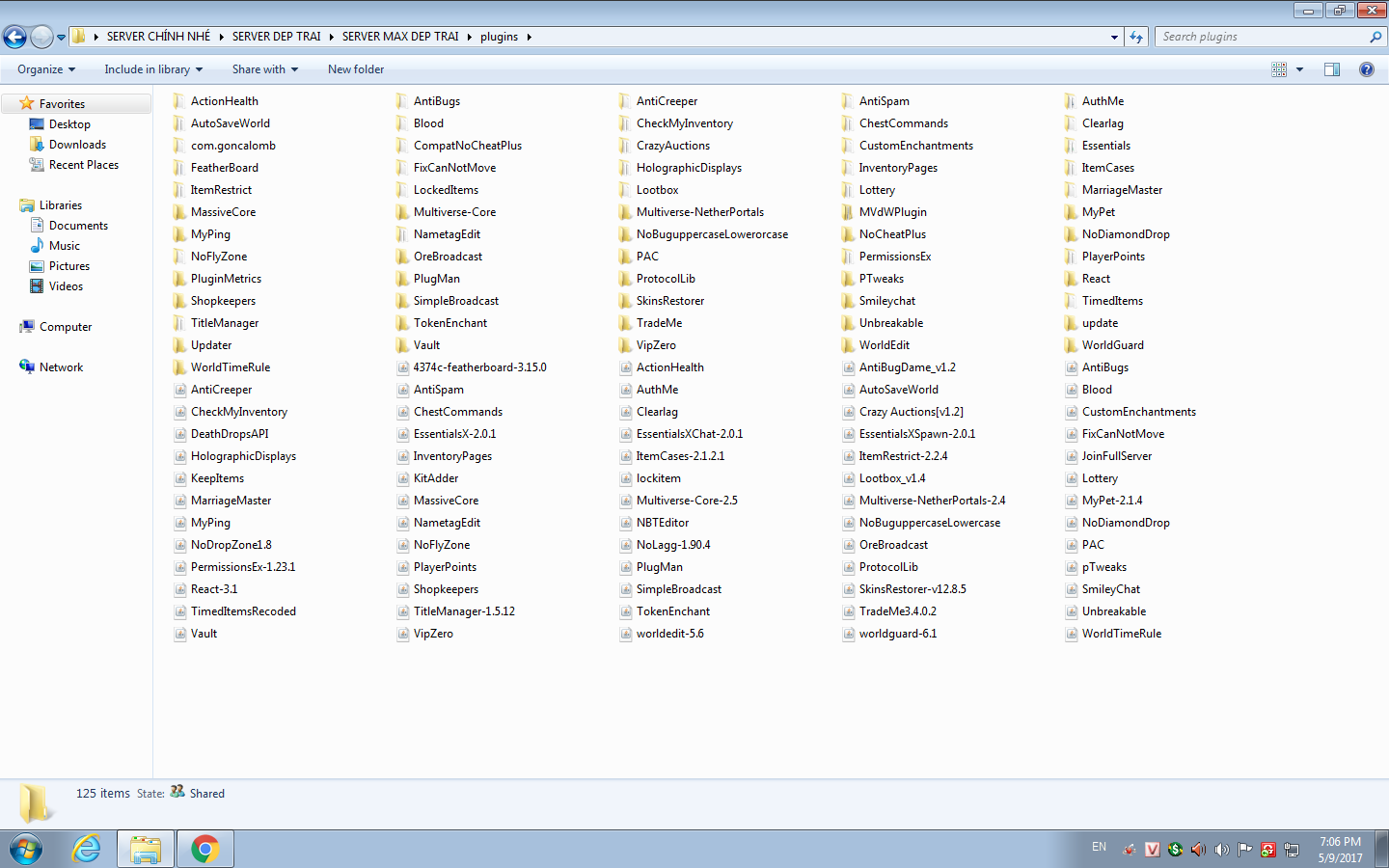Open Internet Explorer from the taskbar

[87, 849]
